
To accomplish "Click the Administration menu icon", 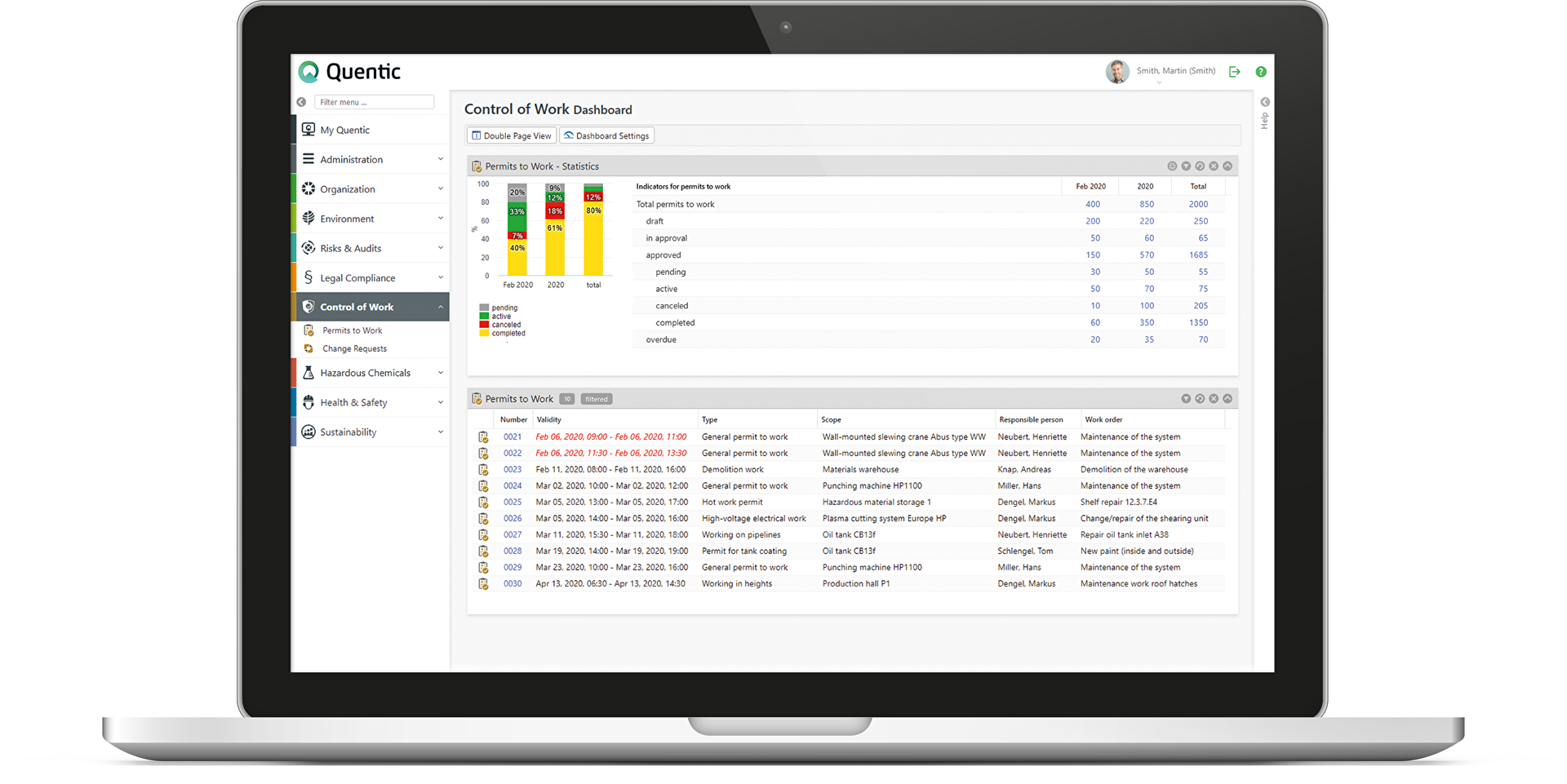I will 309,159.
